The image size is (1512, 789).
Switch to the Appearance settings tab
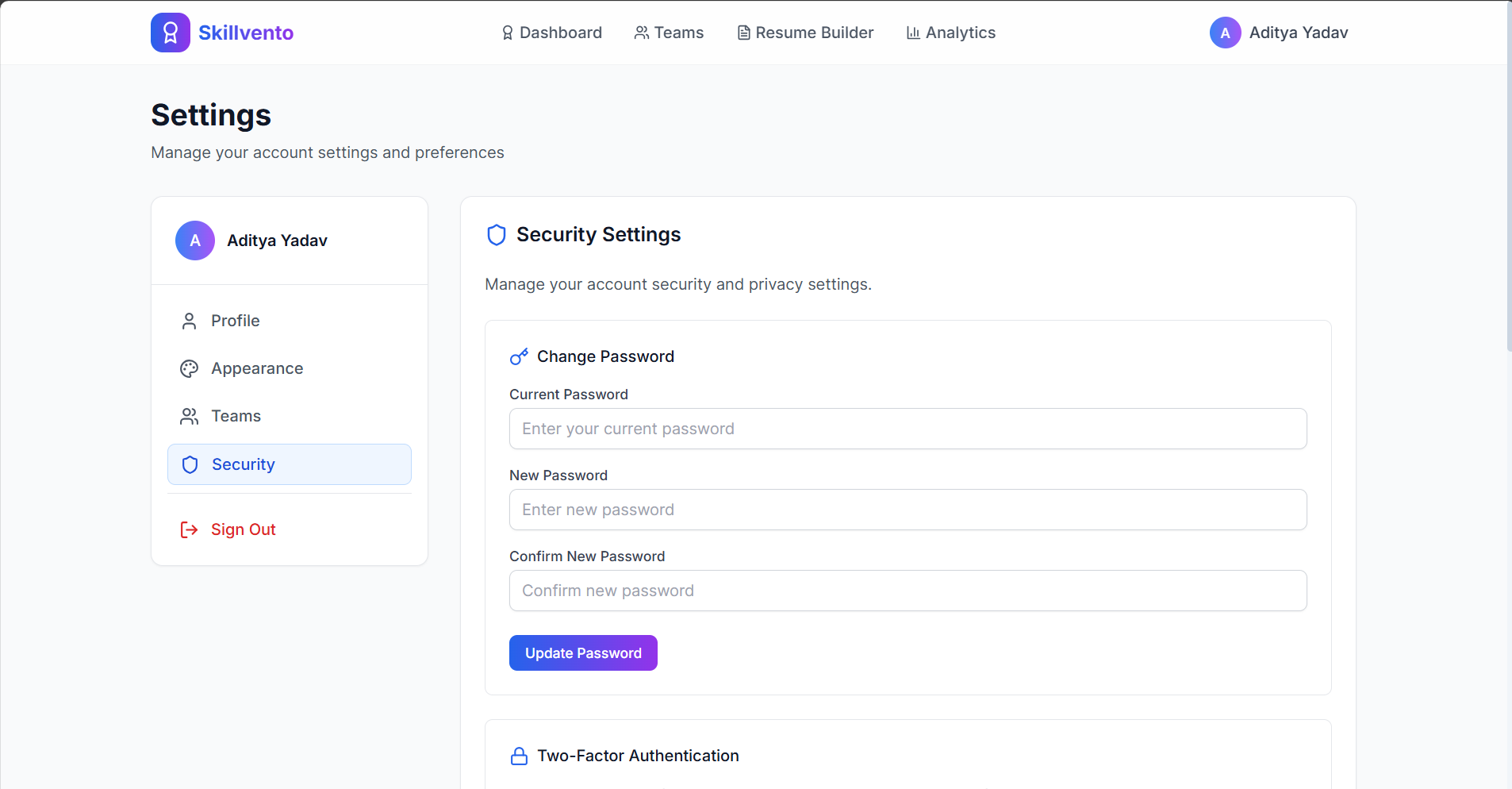(x=257, y=368)
